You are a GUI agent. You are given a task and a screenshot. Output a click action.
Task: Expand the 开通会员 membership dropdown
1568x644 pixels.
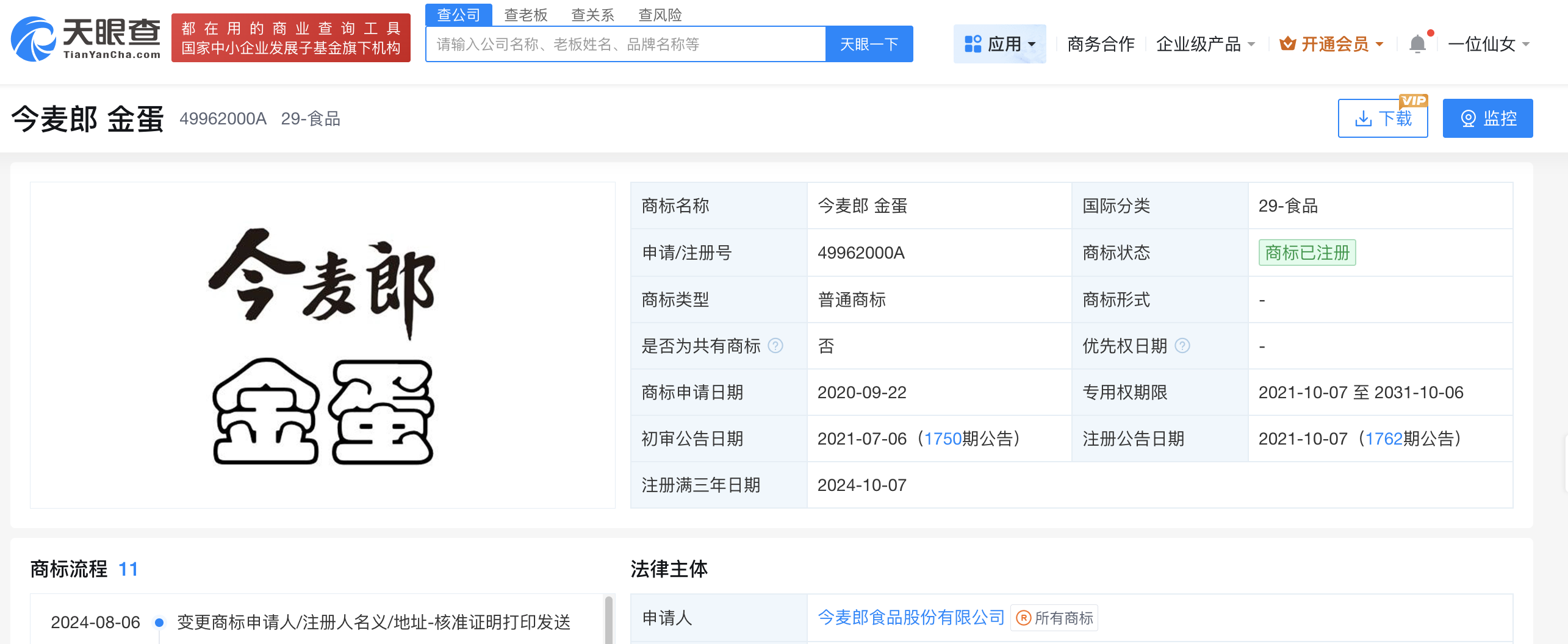click(x=1332, y=44)
